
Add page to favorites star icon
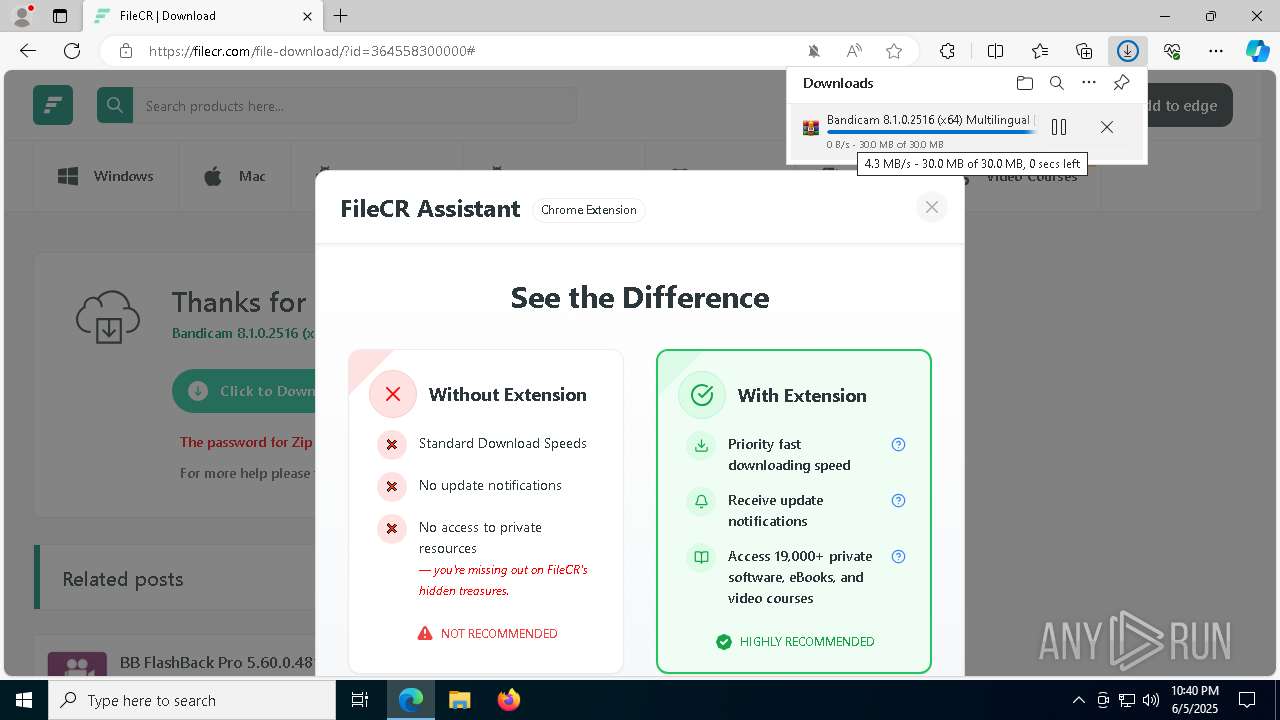point(894,51)
